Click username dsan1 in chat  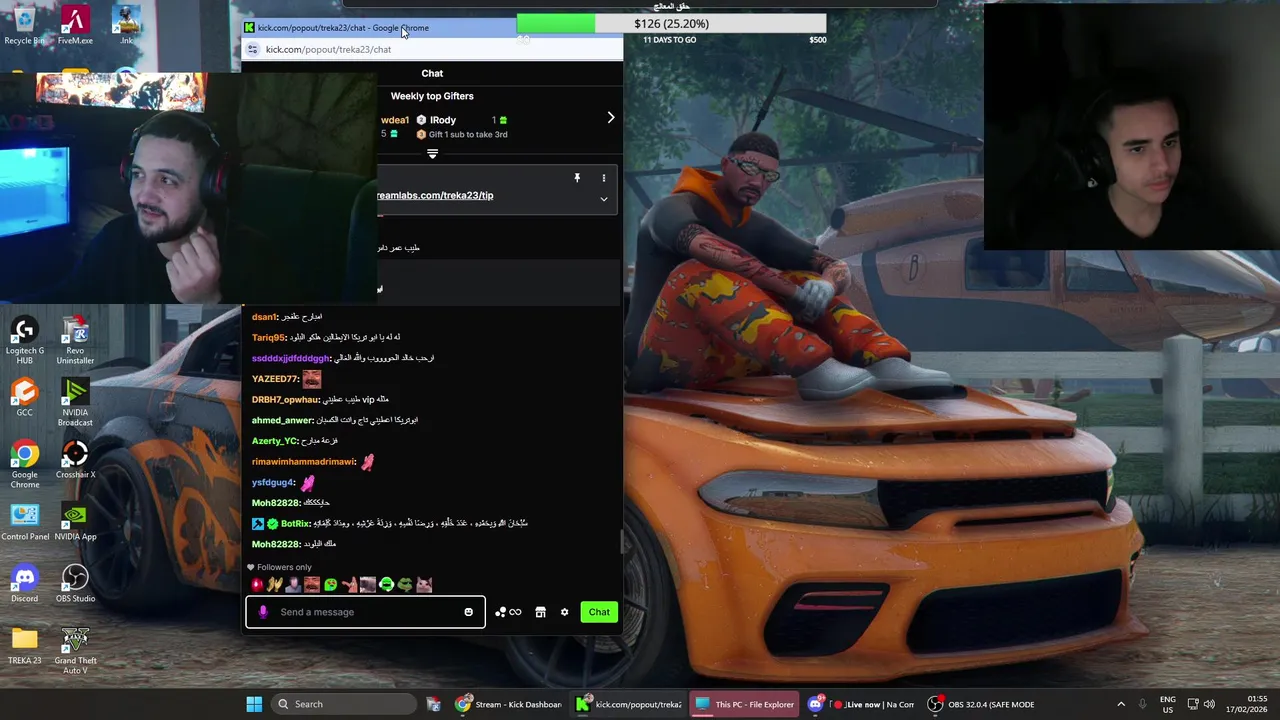pyautogui.click(x=264, y=317)
